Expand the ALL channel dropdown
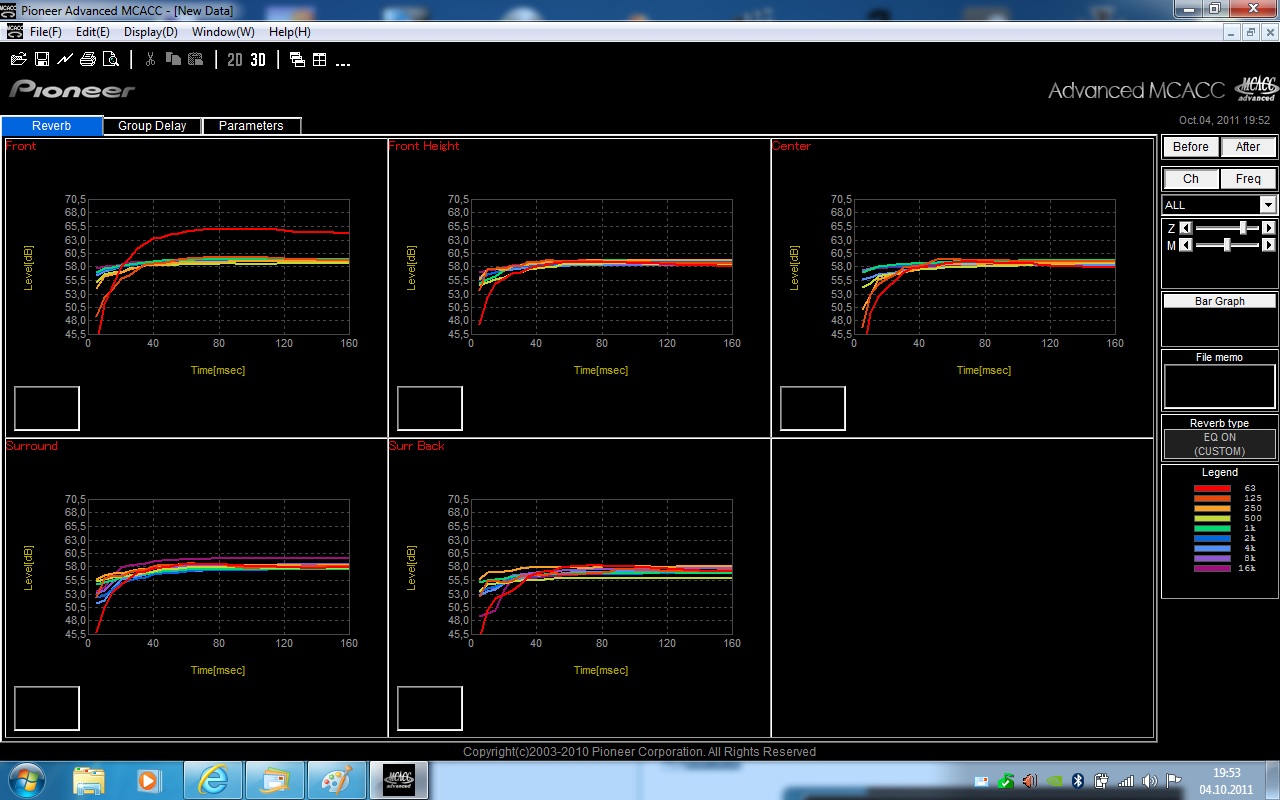This screenshot has height=800, width=1280. tap(1268, 205)
